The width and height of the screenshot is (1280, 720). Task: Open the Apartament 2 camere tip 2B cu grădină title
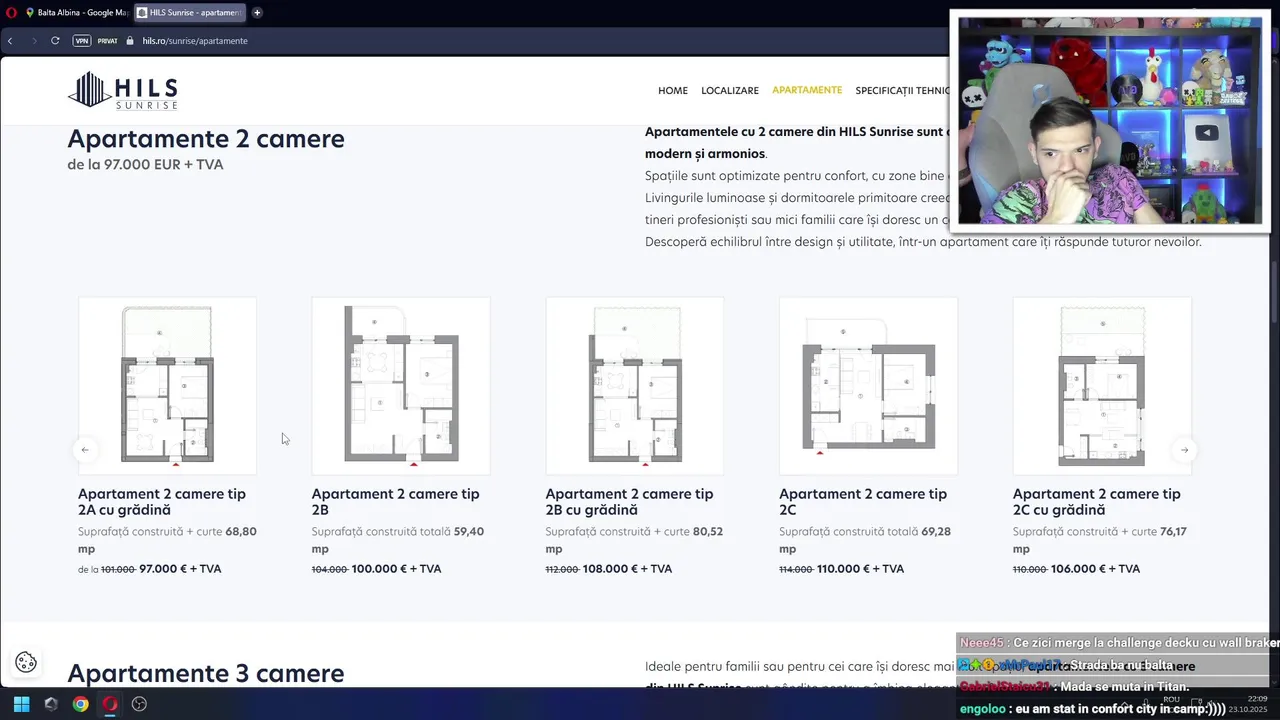coord(629,502)
